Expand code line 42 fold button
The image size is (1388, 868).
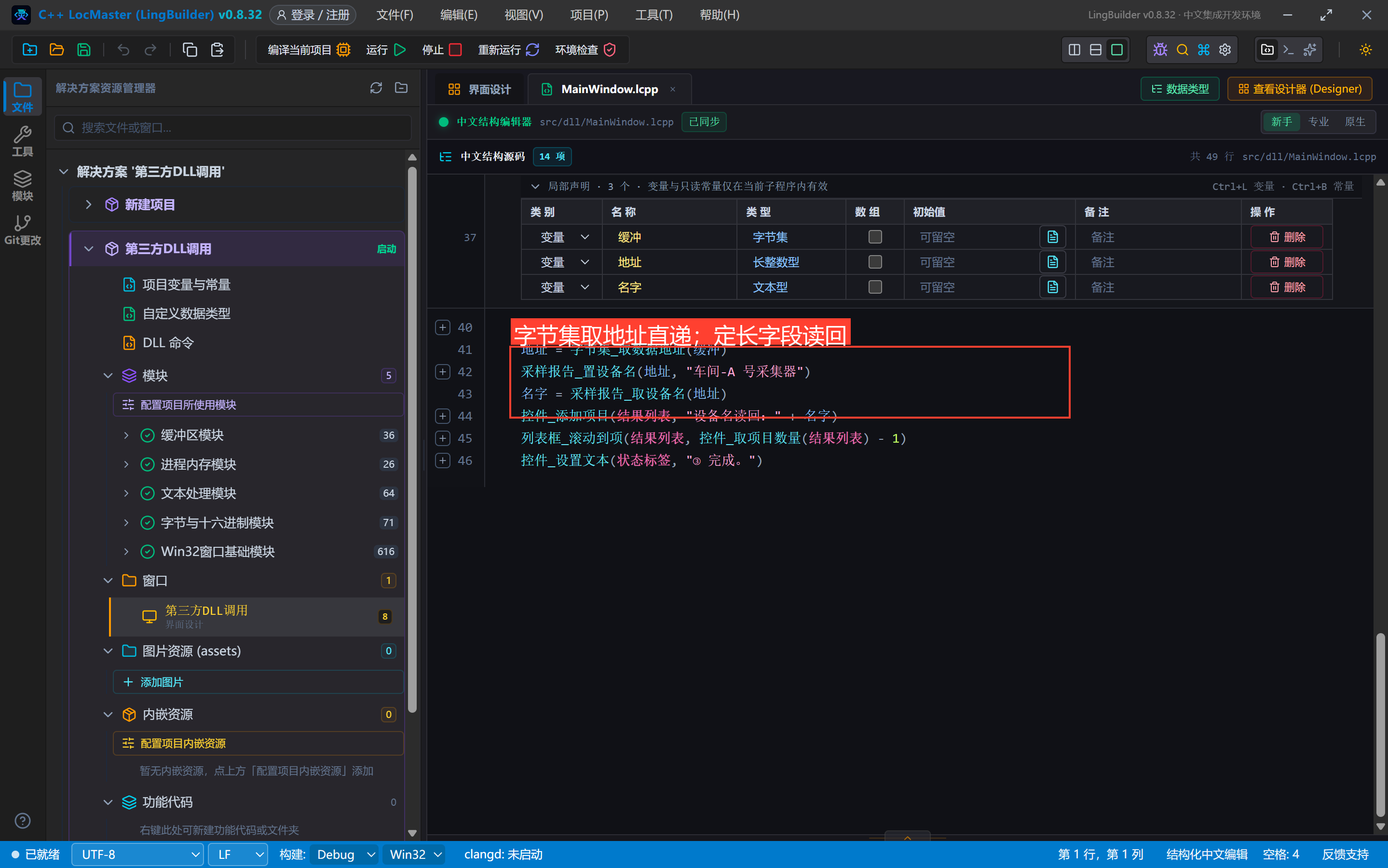(x=443, y=371)
